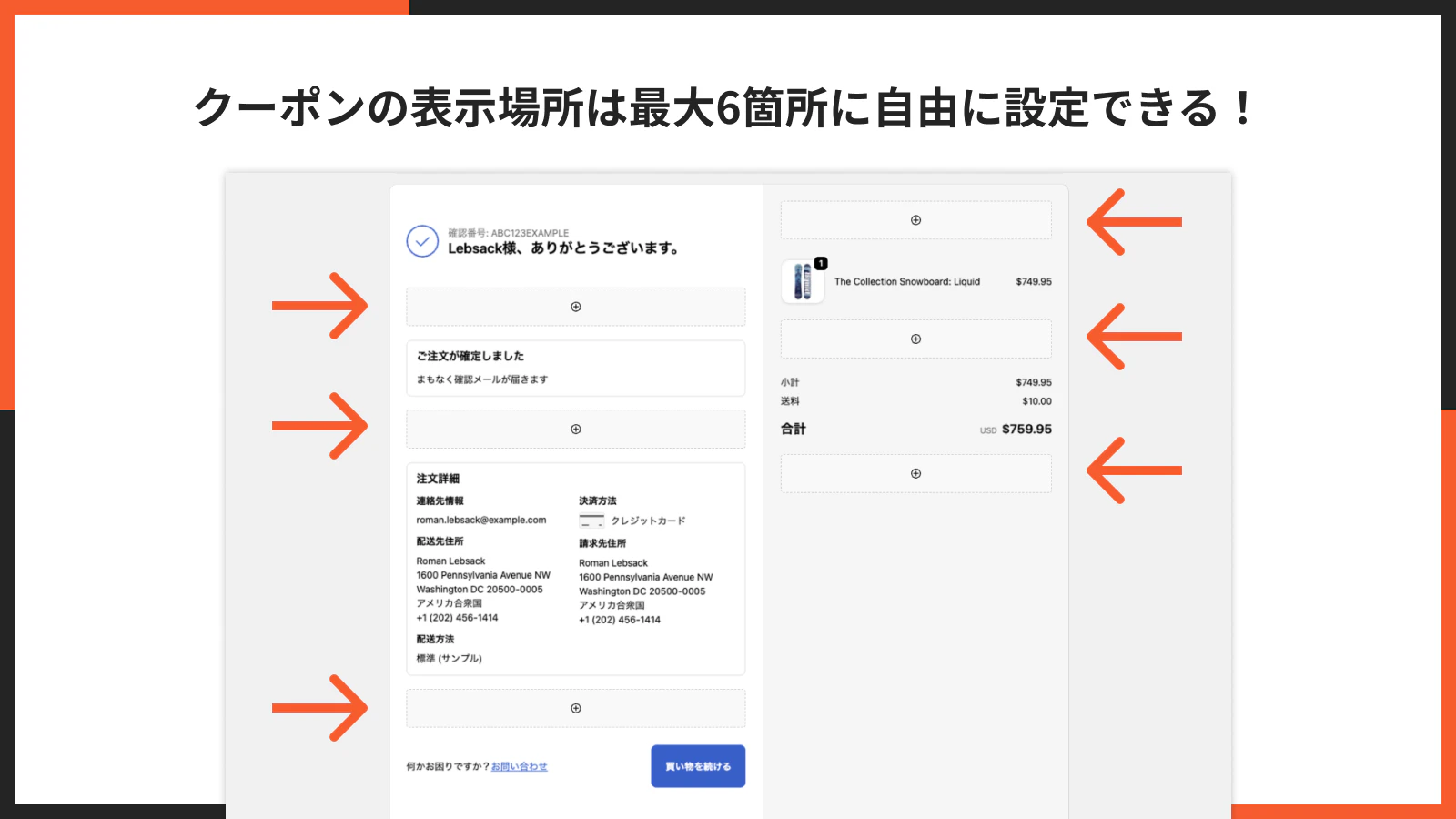Click the total amount $759.95
Viewport: 1456px width, 819px height.
(x=1026, y=430)
